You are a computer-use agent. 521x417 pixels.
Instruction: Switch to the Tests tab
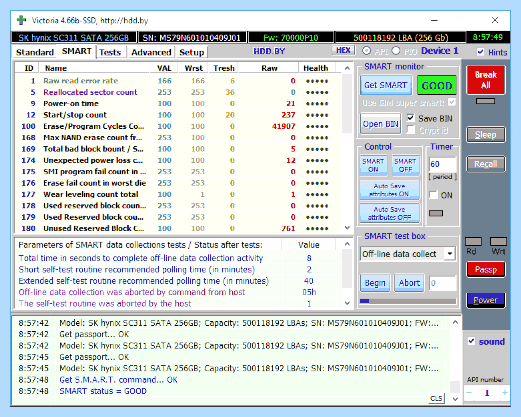click(110, 52)
